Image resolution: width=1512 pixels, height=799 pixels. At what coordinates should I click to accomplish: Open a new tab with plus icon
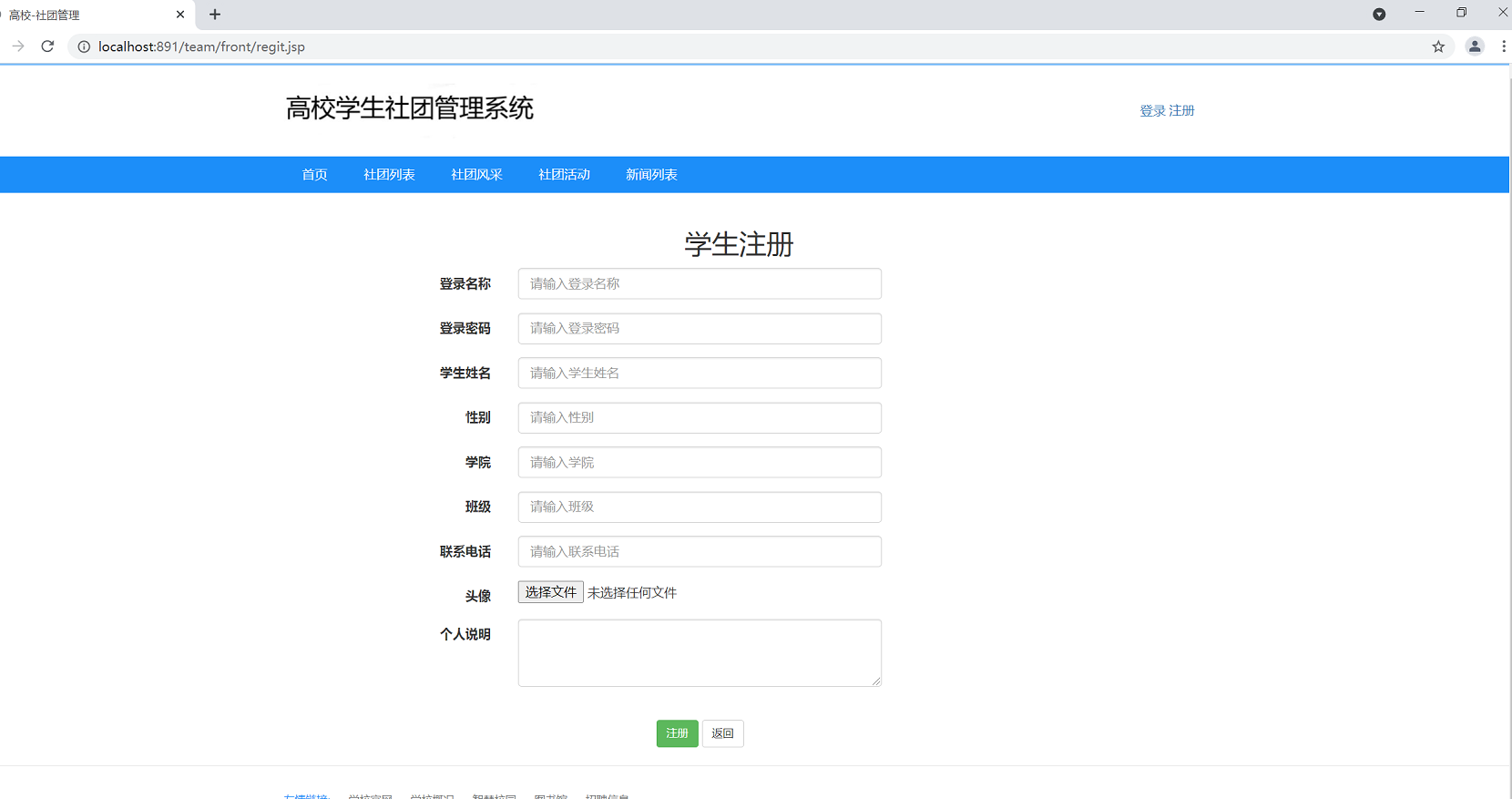tap(215, 15)
